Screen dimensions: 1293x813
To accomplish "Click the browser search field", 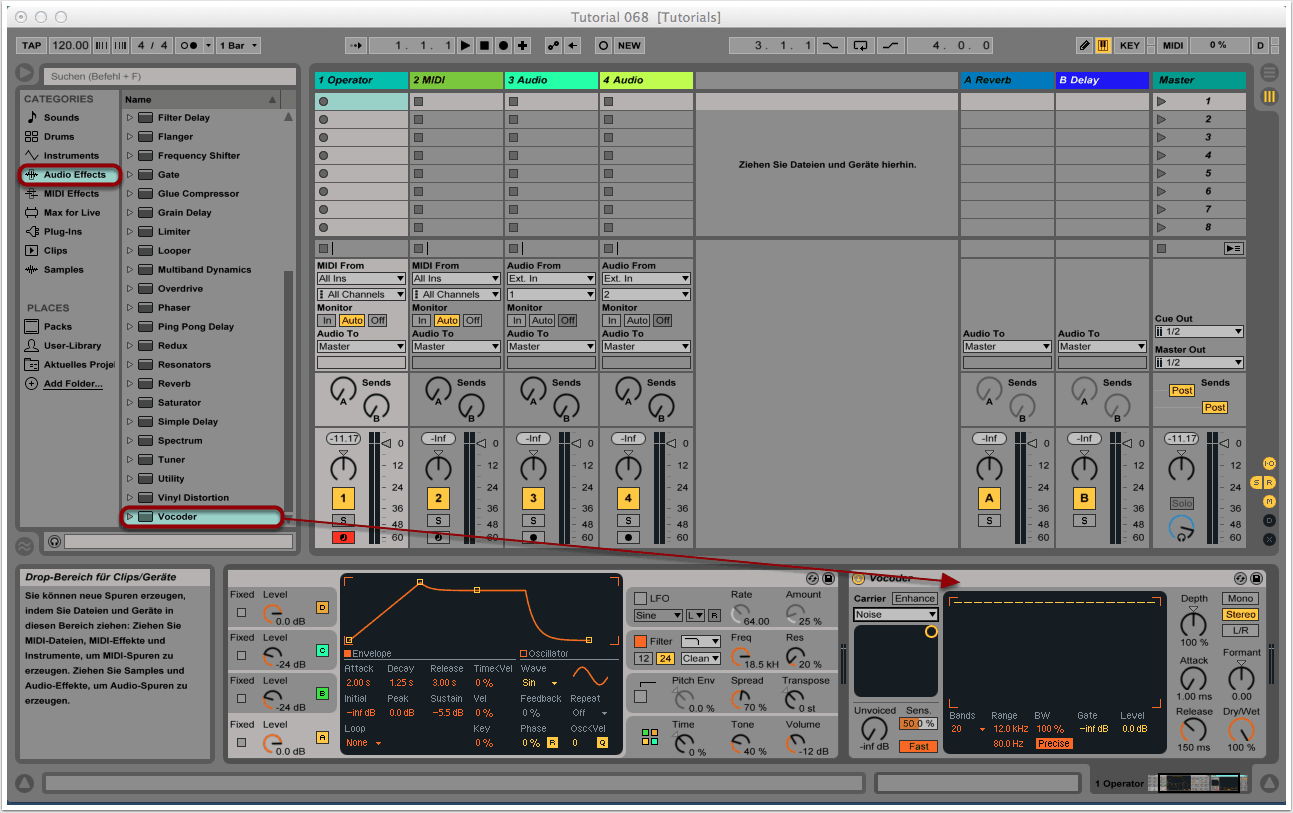I will tap(168, 76).
